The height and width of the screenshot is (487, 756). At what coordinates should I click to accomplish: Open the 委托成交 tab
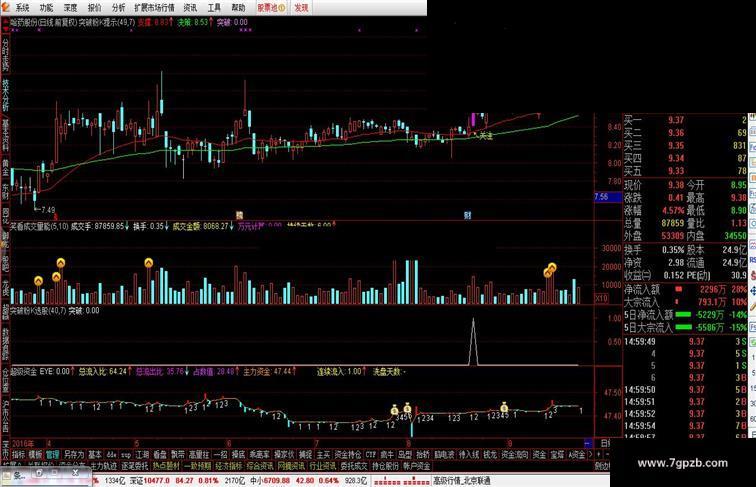coord(354,466)
